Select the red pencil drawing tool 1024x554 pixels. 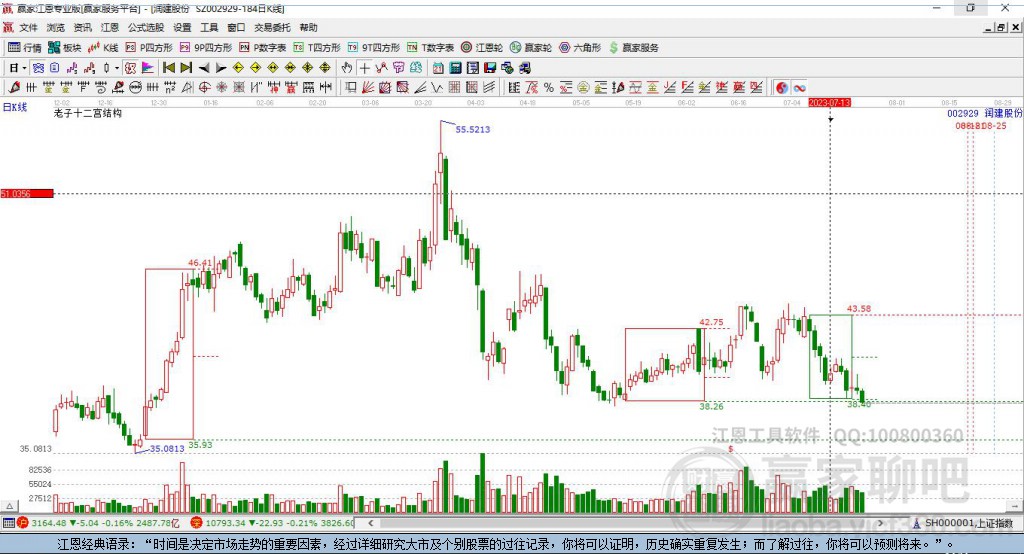14,88
